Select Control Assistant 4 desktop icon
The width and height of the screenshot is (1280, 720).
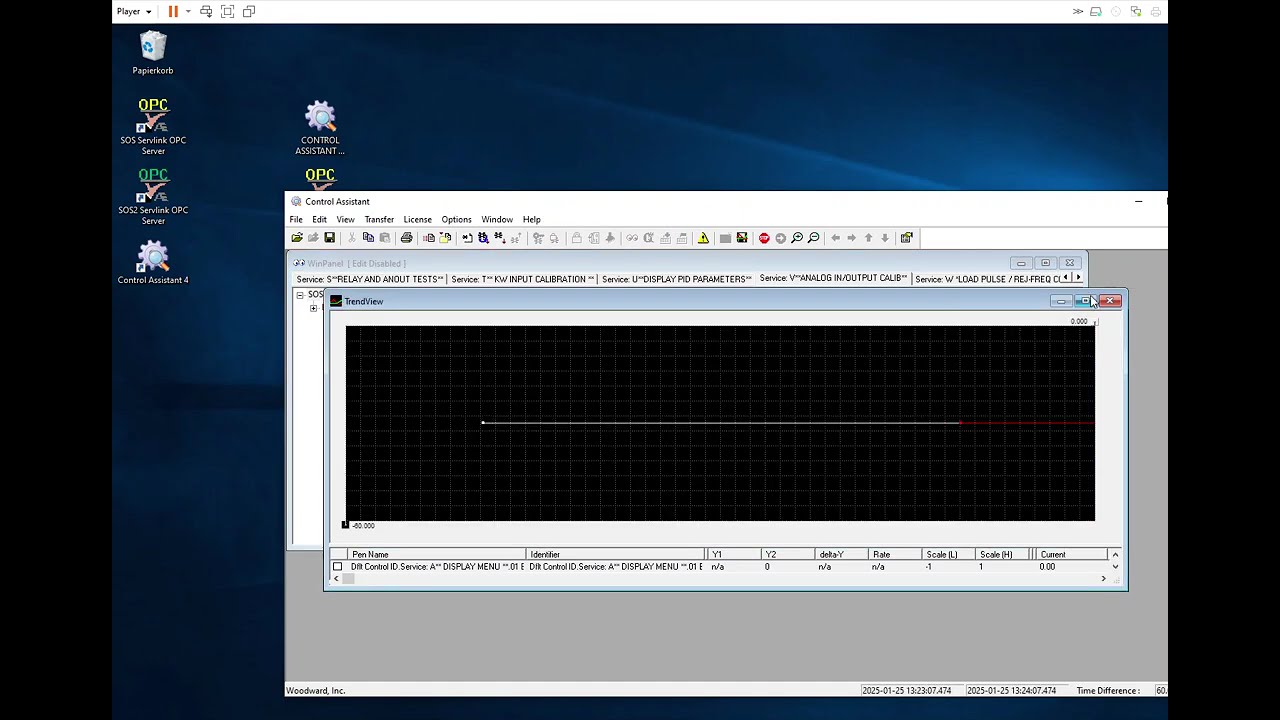[x=153, y=262]
